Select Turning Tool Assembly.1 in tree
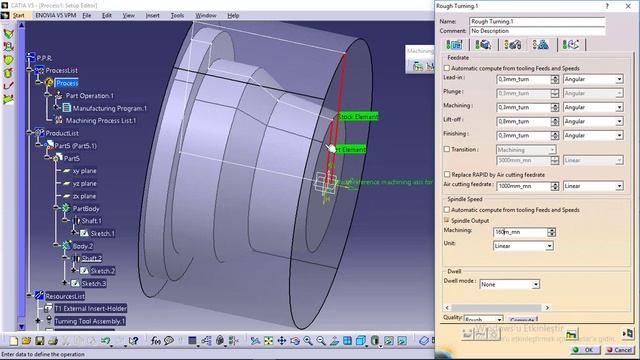640x360 pixels. [x=90, y=321]
